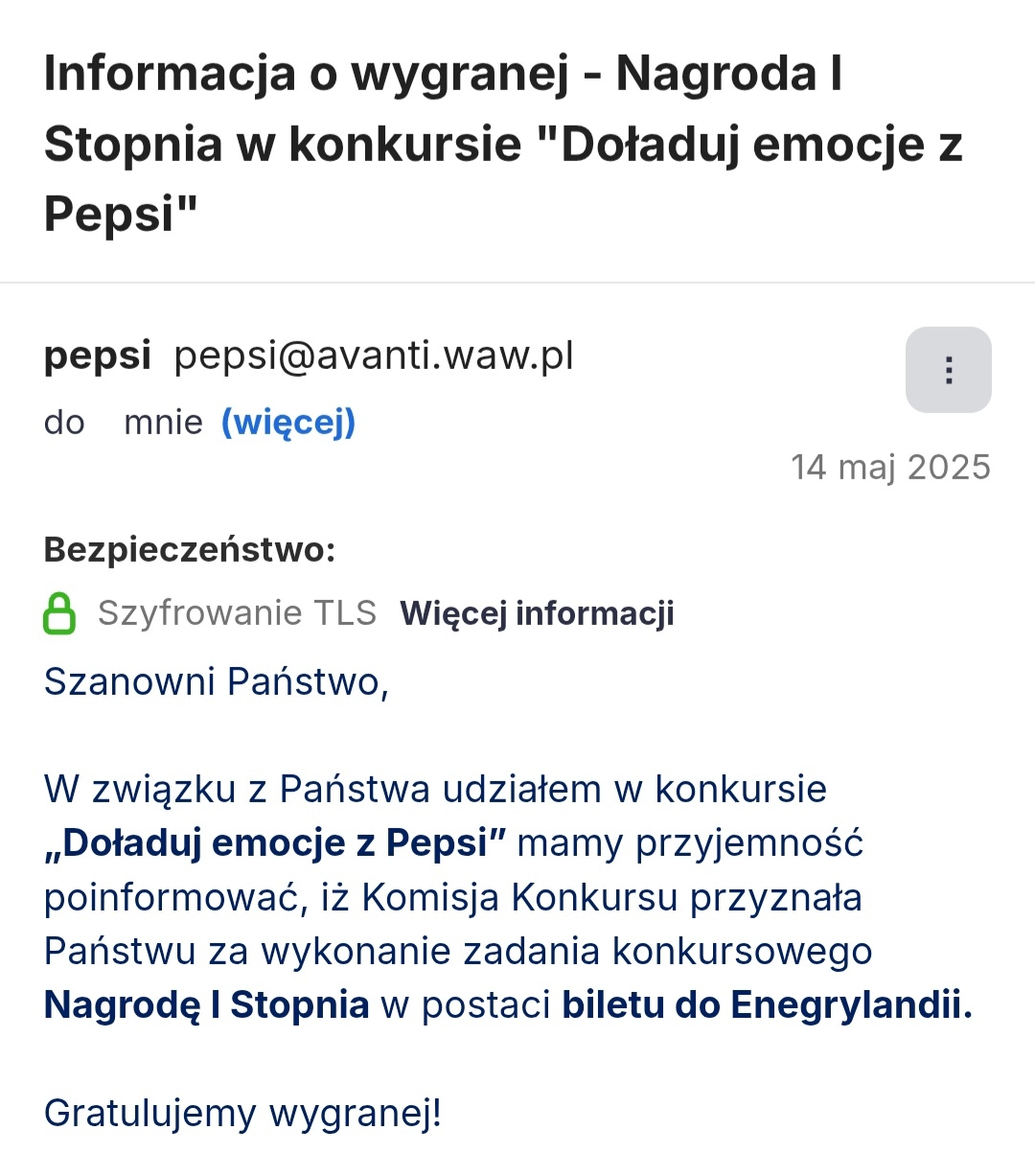Open the three-dot message options menu
Image resolution: width=1035 pixels, height=1176 pixels.
point(948,370)
